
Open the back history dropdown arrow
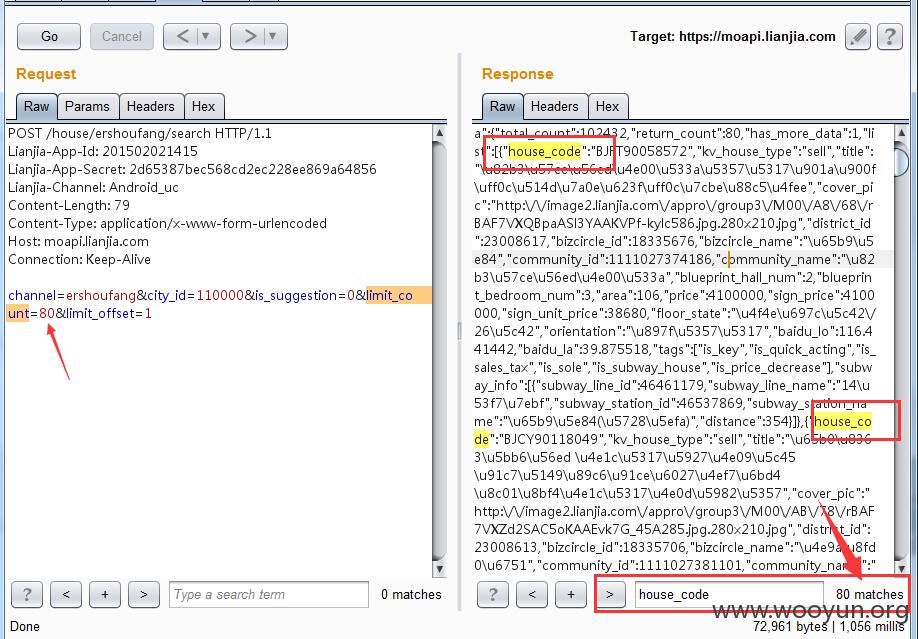206,36
